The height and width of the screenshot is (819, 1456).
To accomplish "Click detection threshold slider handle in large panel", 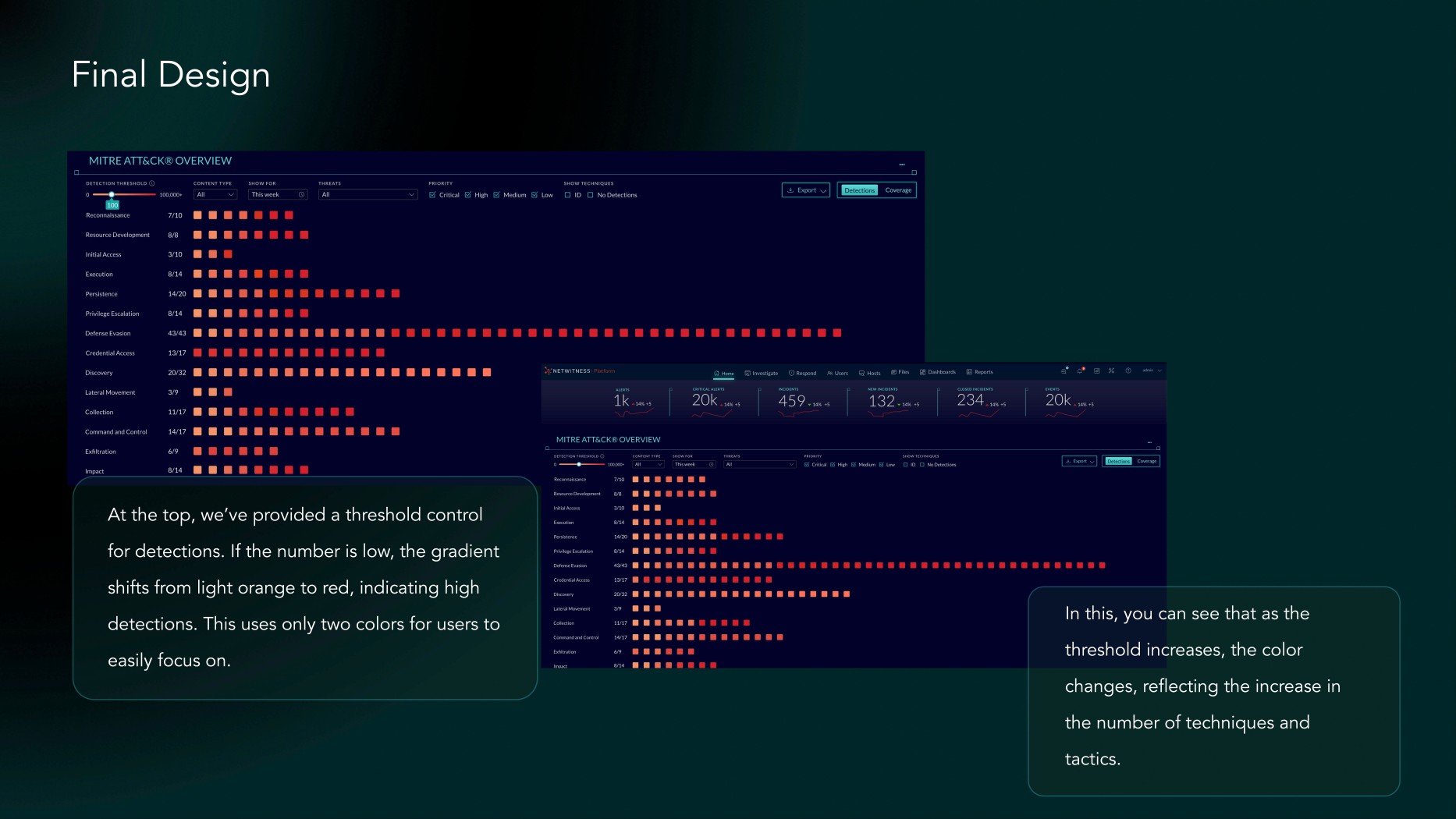I will [x=112, y=194].
